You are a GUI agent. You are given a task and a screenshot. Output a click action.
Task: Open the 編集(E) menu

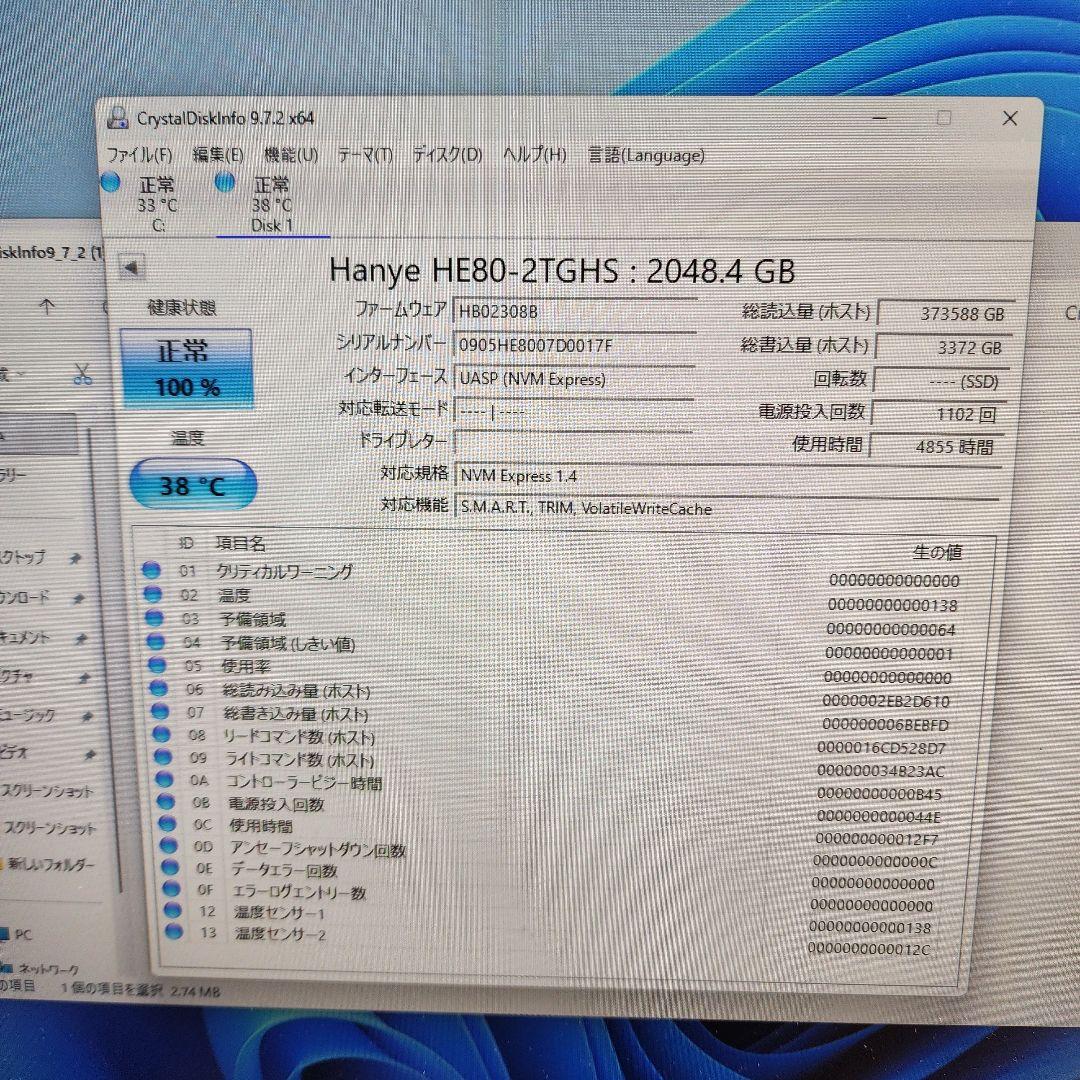(x=218, y=155)
